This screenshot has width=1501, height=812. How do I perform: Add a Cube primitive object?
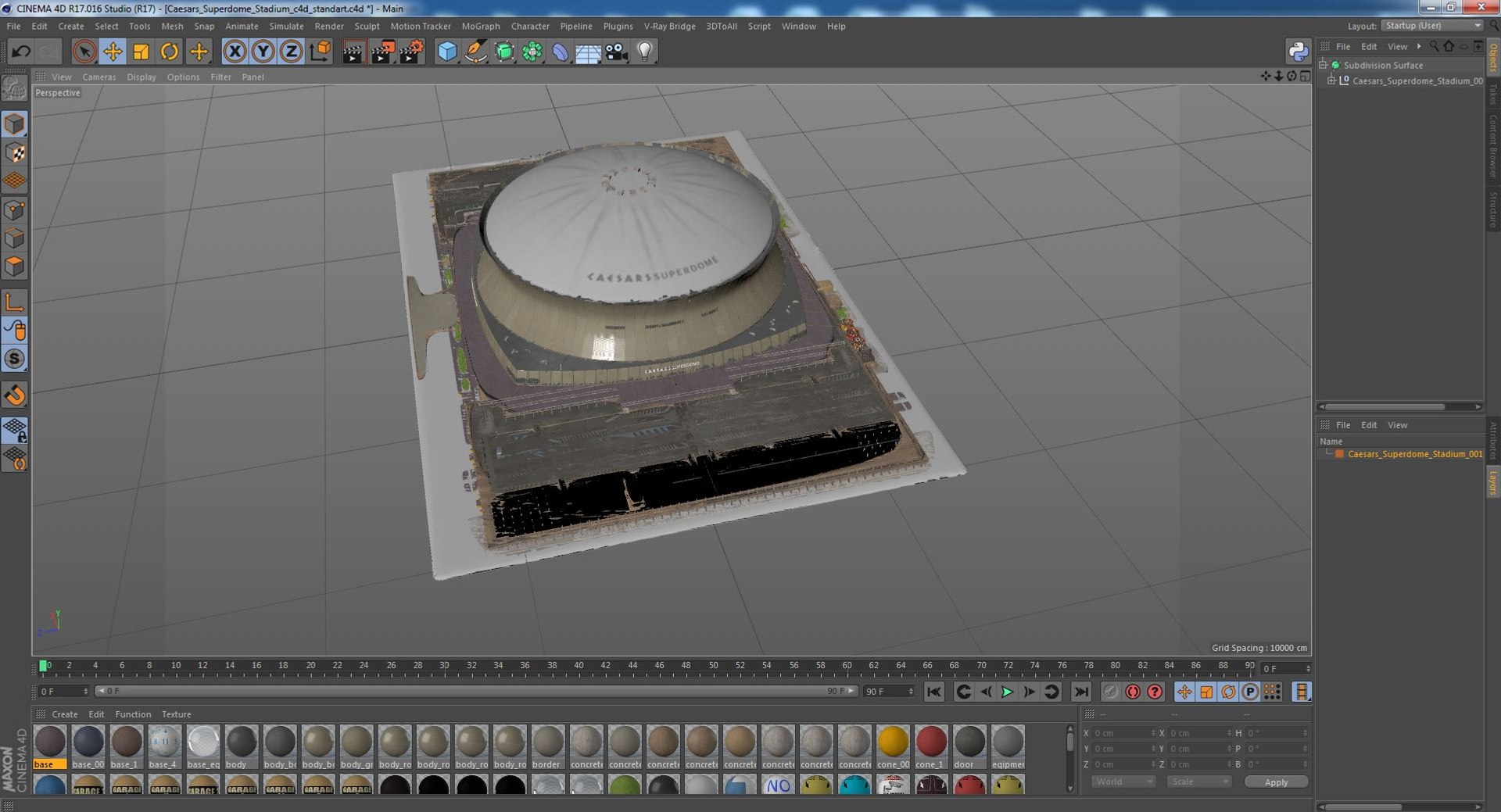pyautogui.click(x=447, y=52)
